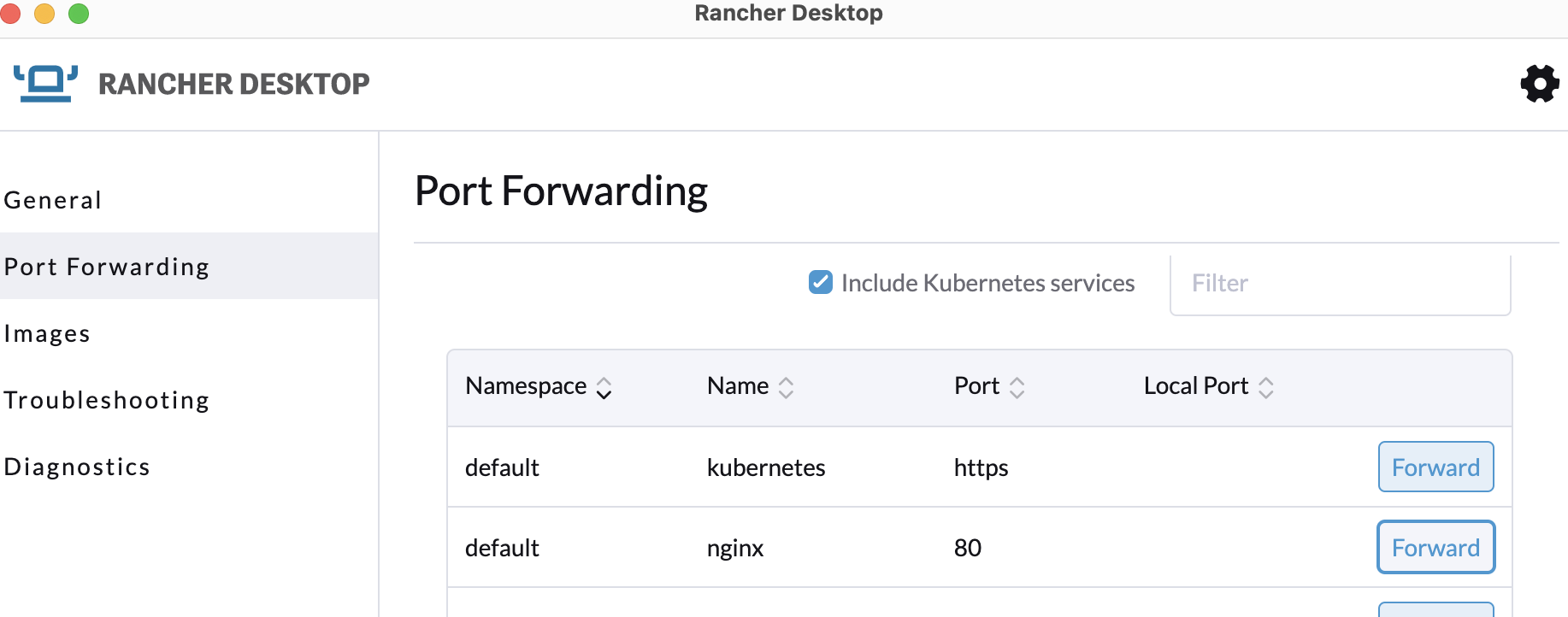
Task: Focus the Filter input field
Action: point(1340,284)
